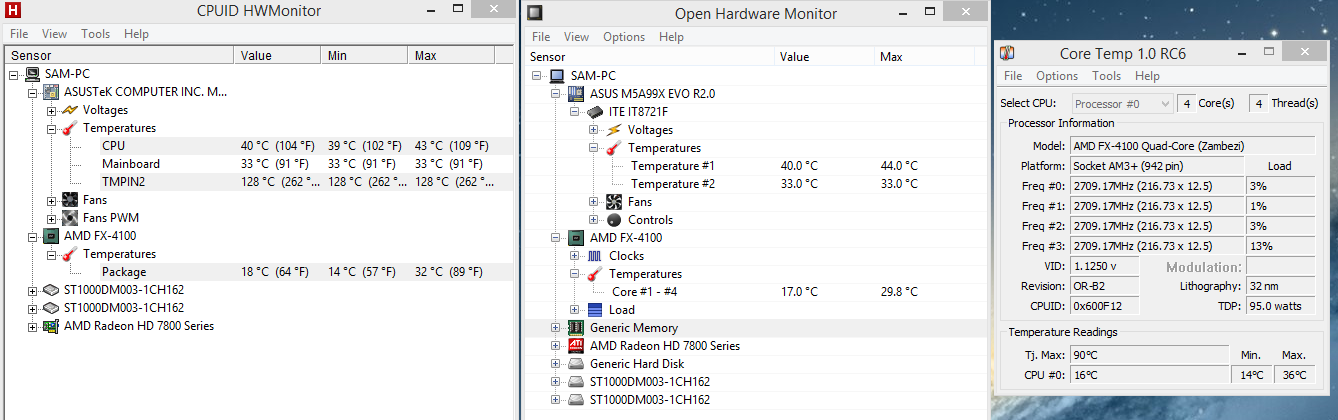Screen dimensions: 1338x420
Task: Click the Clocks icon under AMD FX-4100
Action: pyautogui.click(x=595, y=256)
